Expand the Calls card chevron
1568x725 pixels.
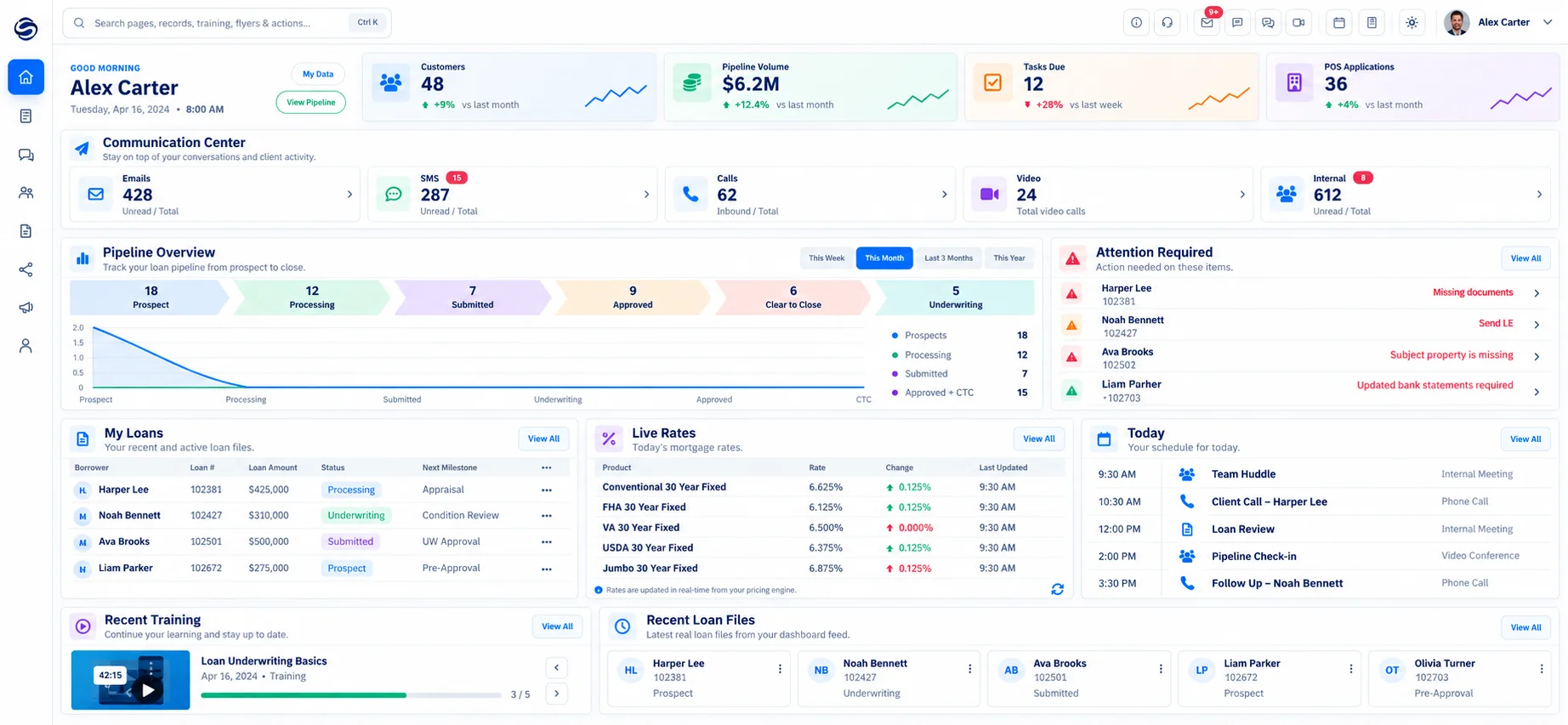coord(944,195)
